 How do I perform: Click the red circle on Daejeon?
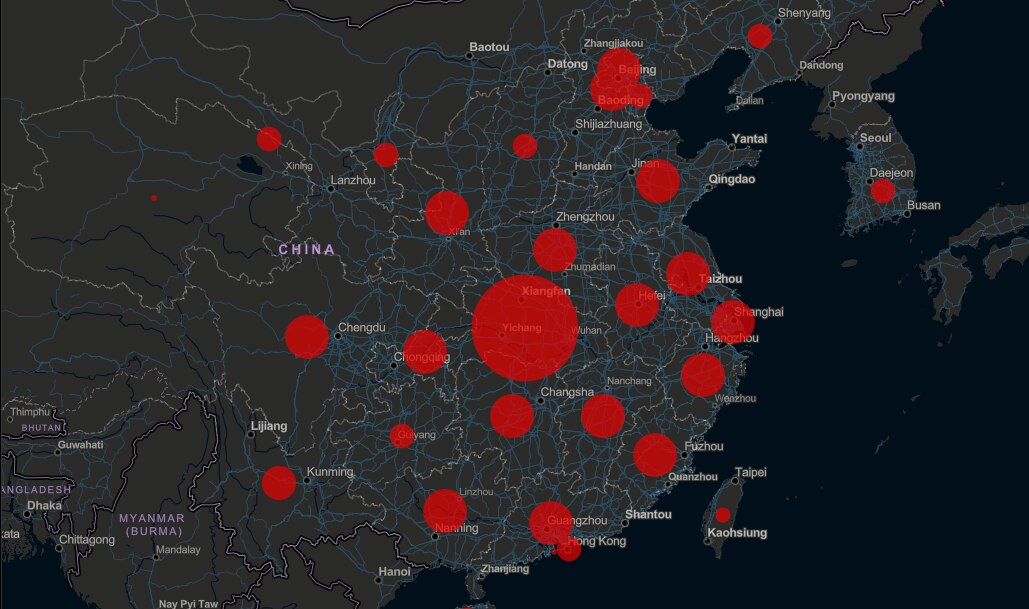click(882, 191)
